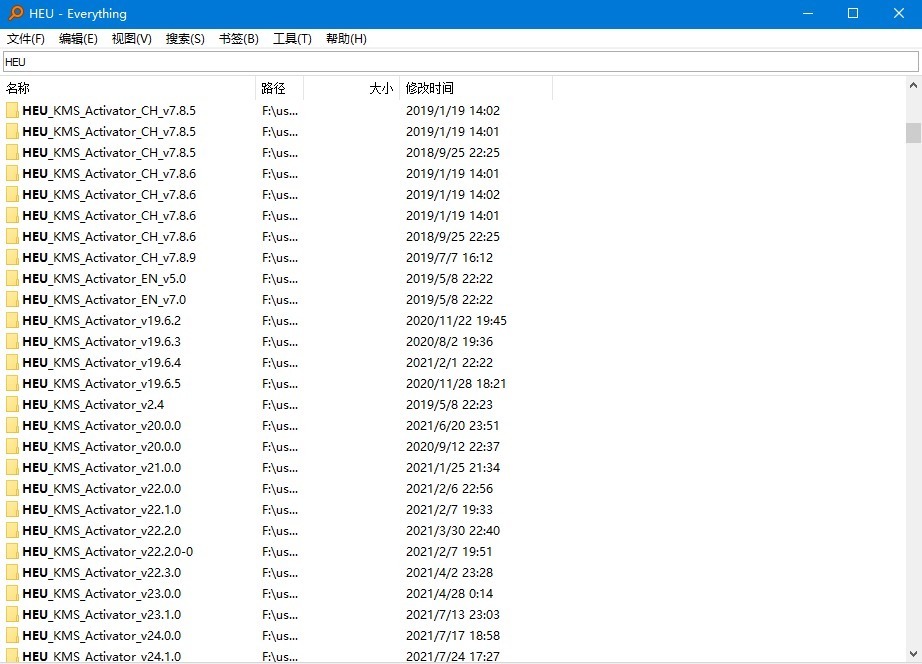Click the path cell of HEU_KMS_Activator_v22.1.0

click(280, 510)
